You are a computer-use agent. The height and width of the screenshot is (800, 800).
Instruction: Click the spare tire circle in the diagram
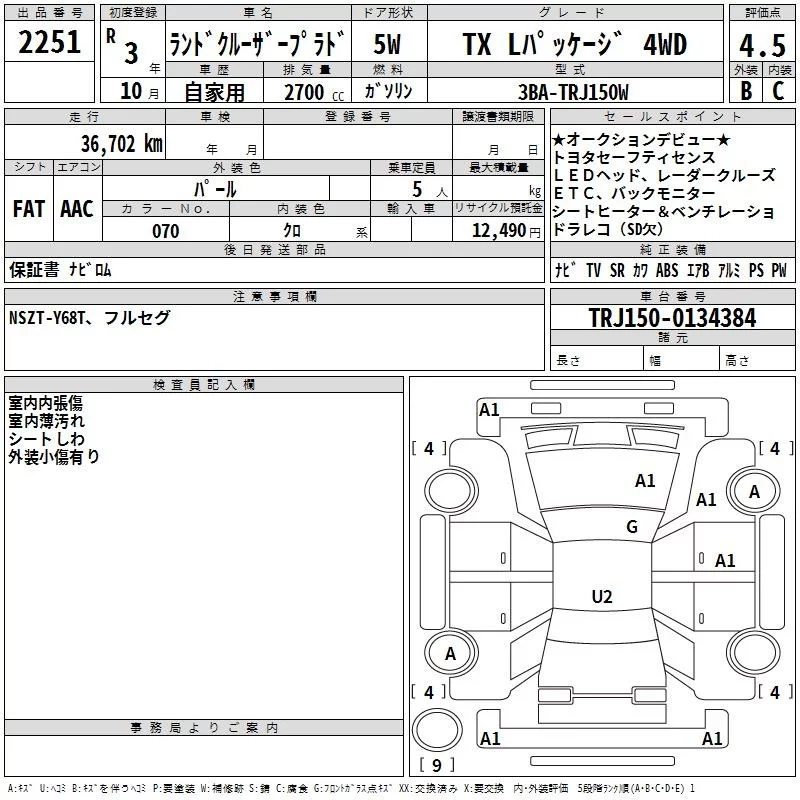[x=437, y=730]
